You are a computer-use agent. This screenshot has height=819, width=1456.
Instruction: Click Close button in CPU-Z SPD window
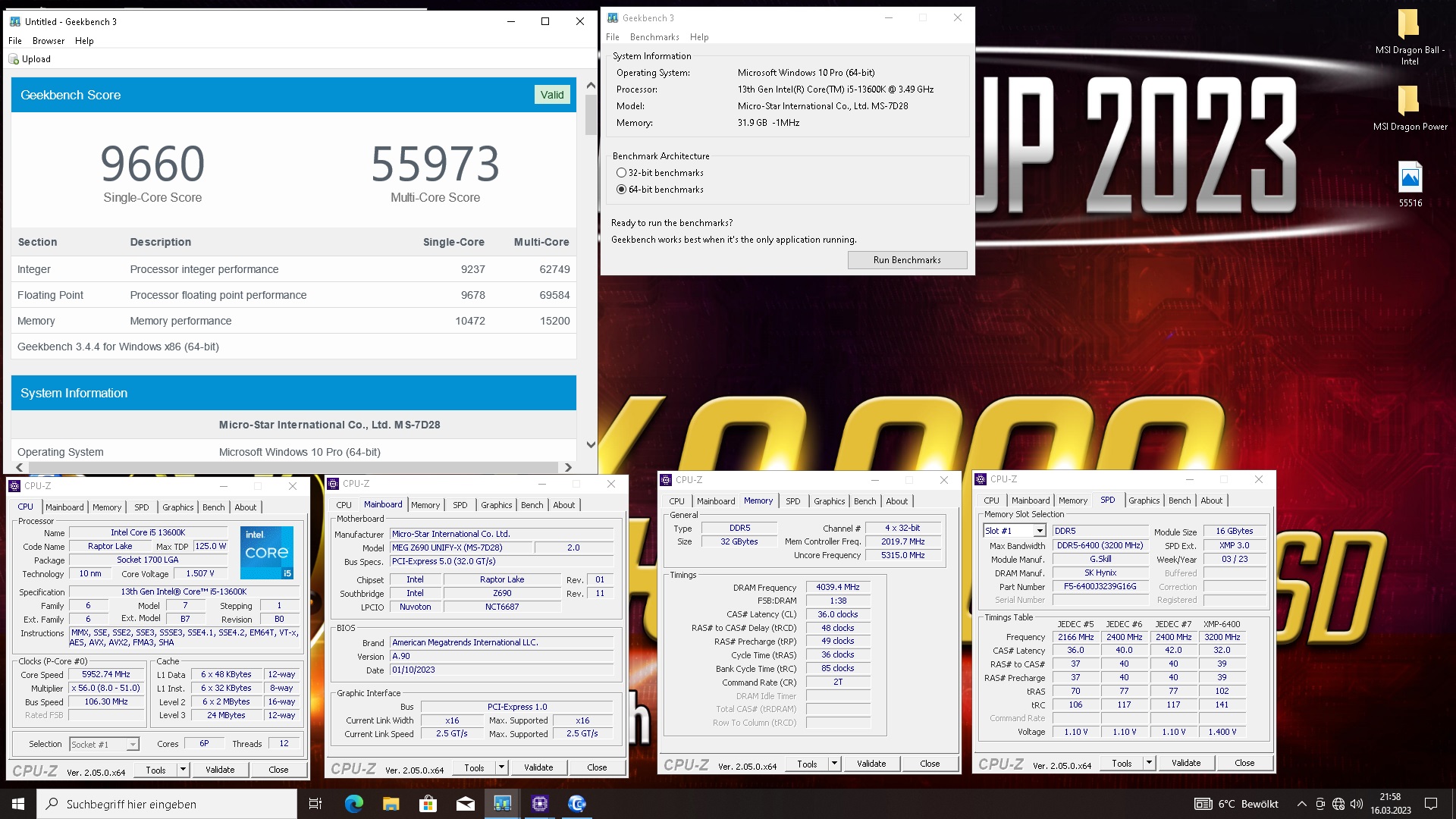pos(1244,763)
